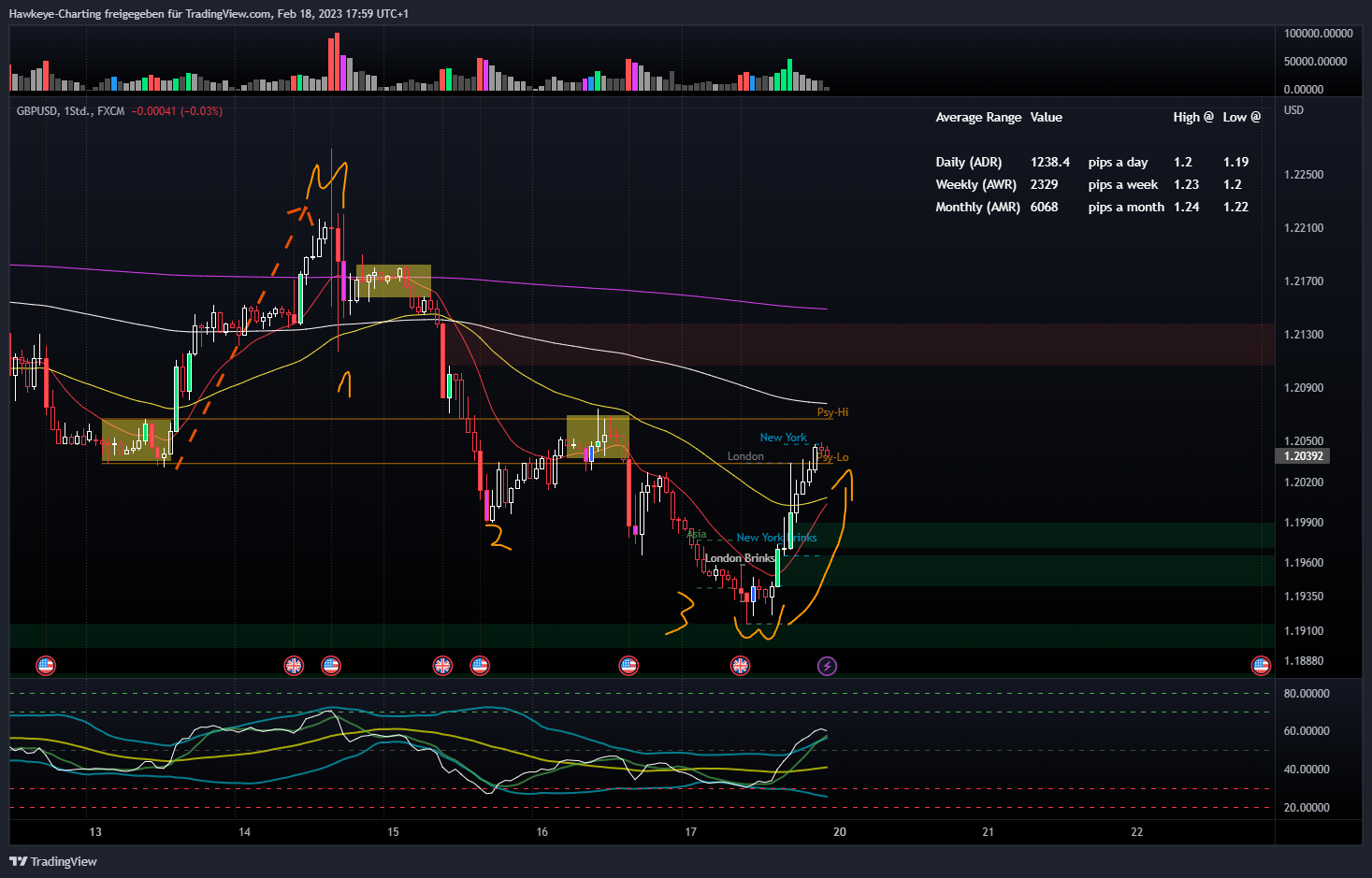Click the High @ column header
Screen dimensions: 1372x878
[x=1193, y=118]
